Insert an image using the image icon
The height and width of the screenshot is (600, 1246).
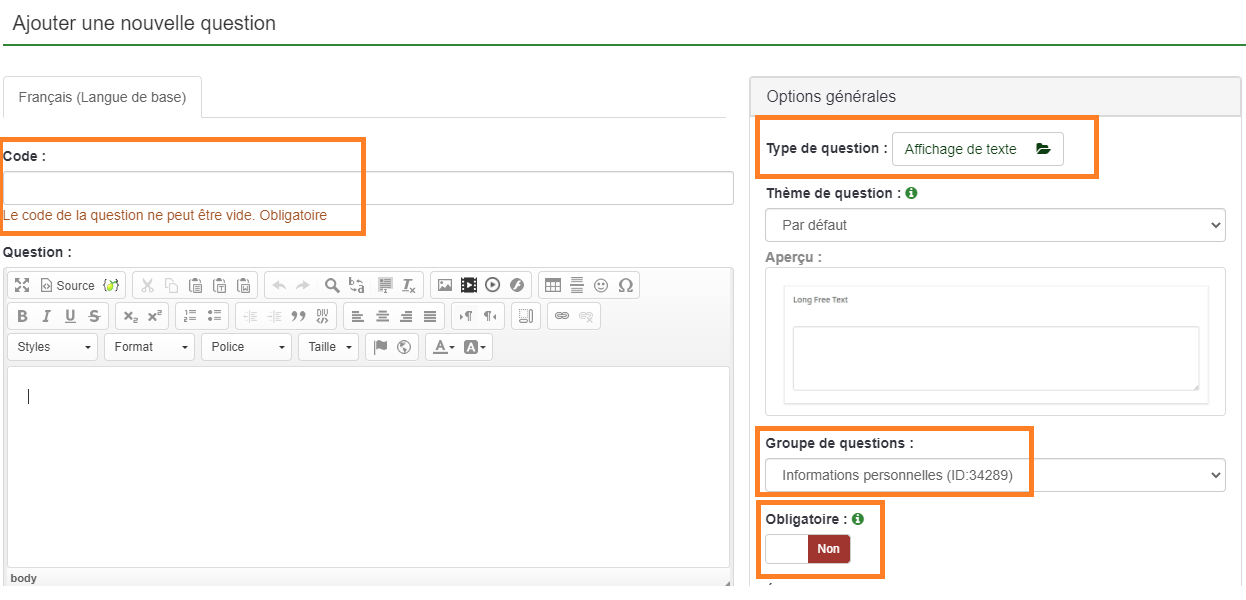click(445, 285)
